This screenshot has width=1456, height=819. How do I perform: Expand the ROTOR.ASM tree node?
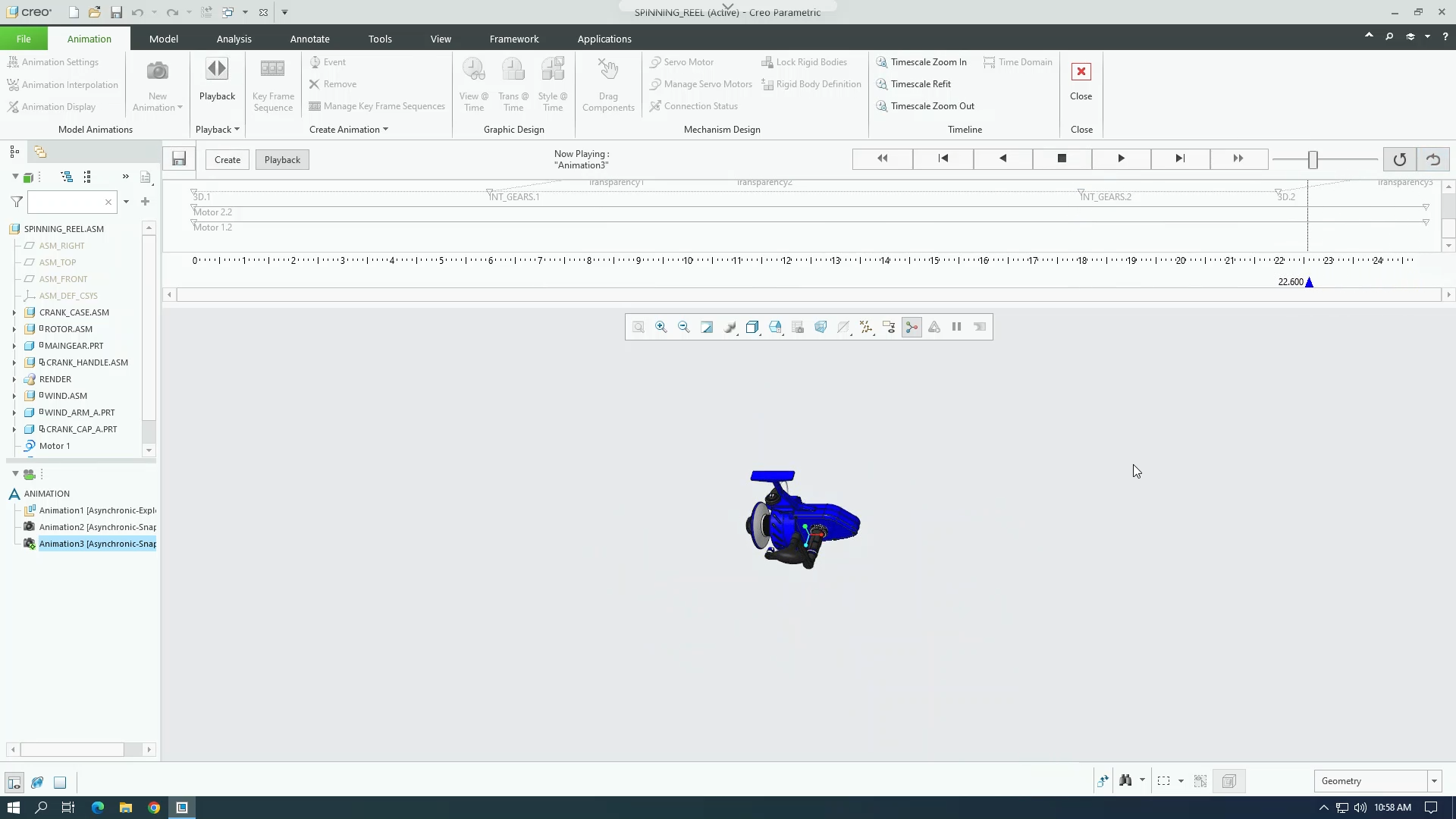(x=14, y=329)
